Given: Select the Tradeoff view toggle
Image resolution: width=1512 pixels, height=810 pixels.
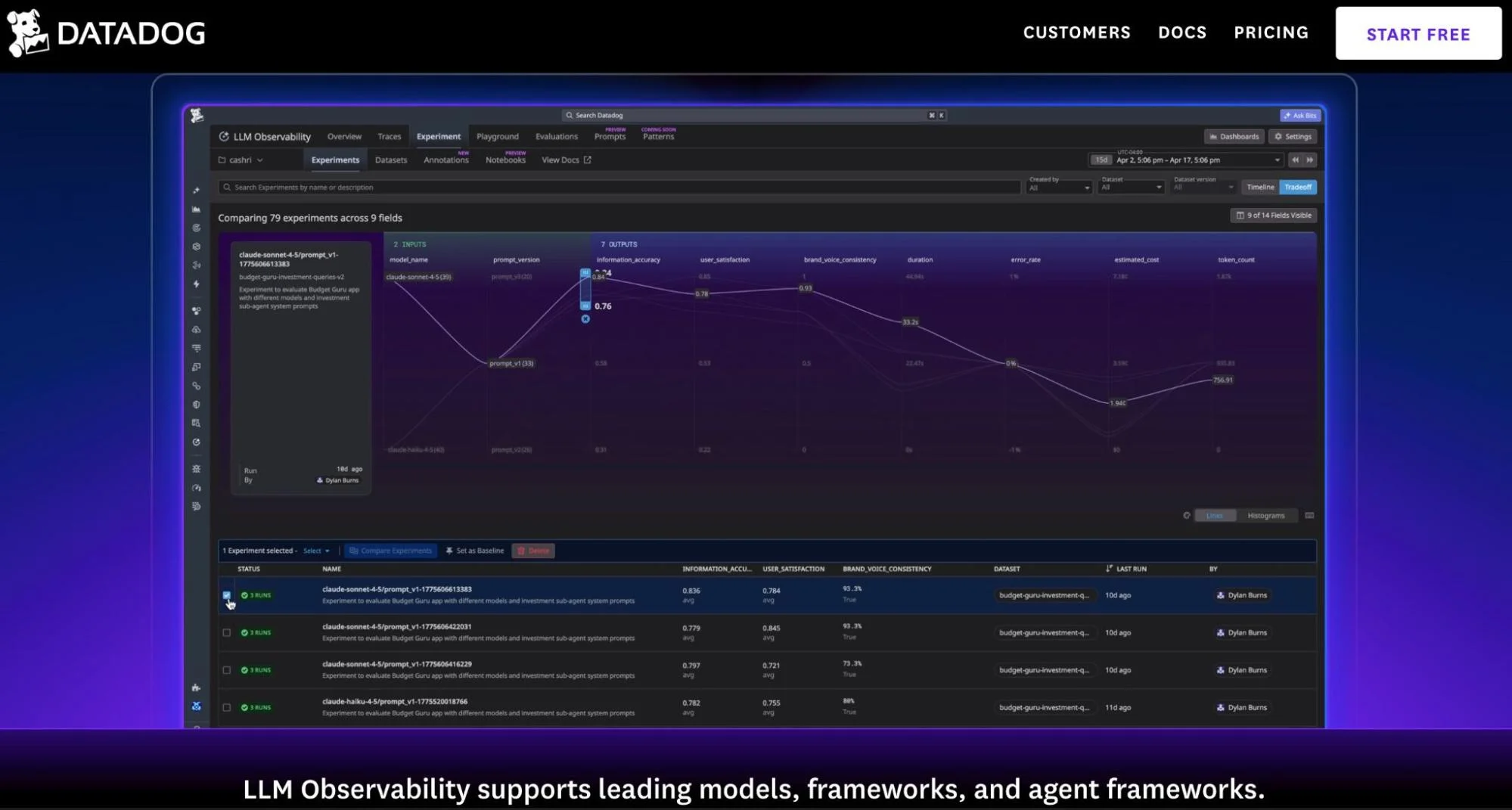Looking at the screenshot, I should click(1298, 187).
